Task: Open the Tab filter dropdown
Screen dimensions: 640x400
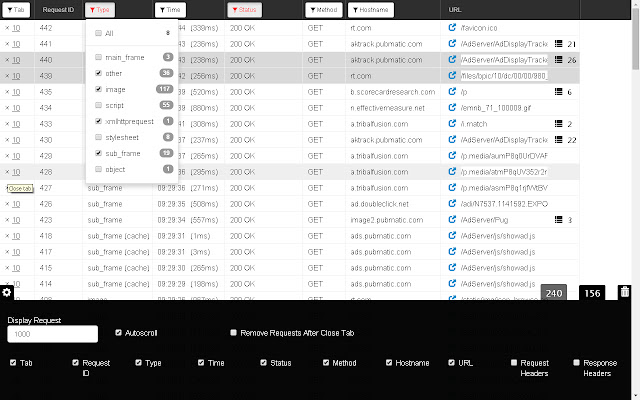Action: (x=16, y=10)
